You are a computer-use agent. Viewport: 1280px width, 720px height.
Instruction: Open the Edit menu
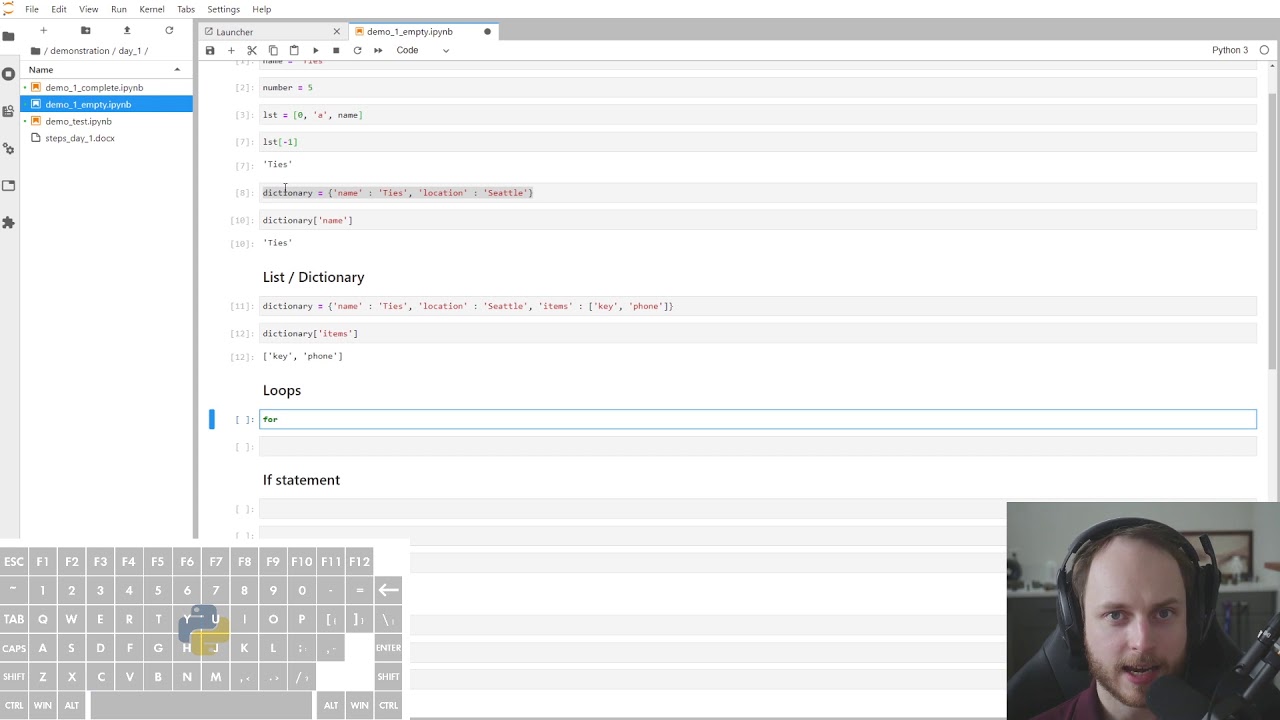click(59, 9)
